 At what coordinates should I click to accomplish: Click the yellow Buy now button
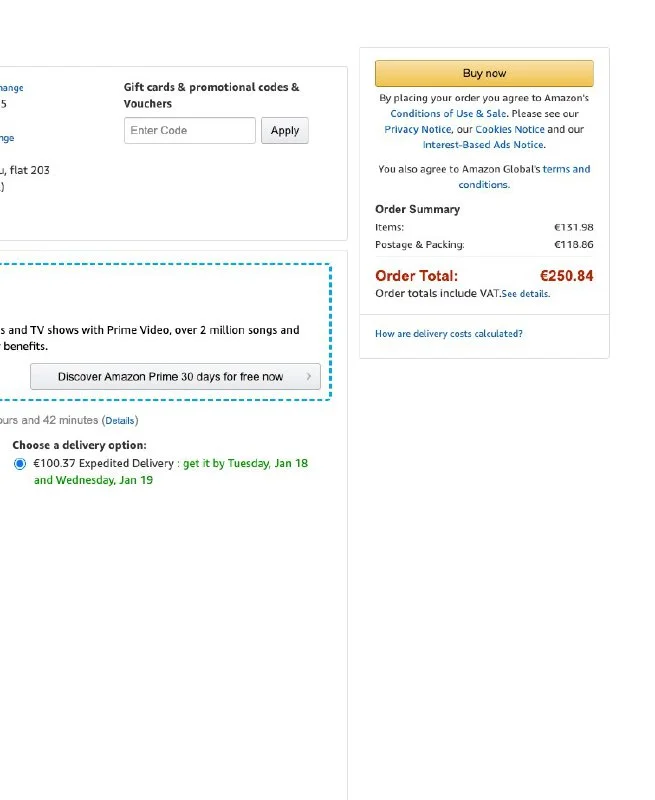tap(484, 73)
